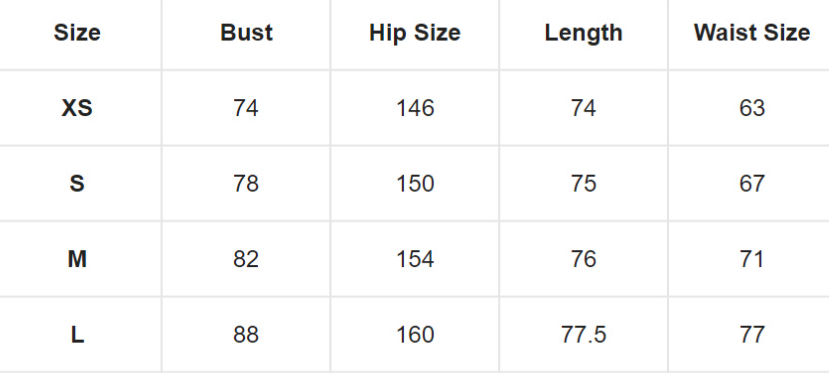This screenshot has height=373, width=829.
Task: Click the L size row label
Action: tap(77, 335)
